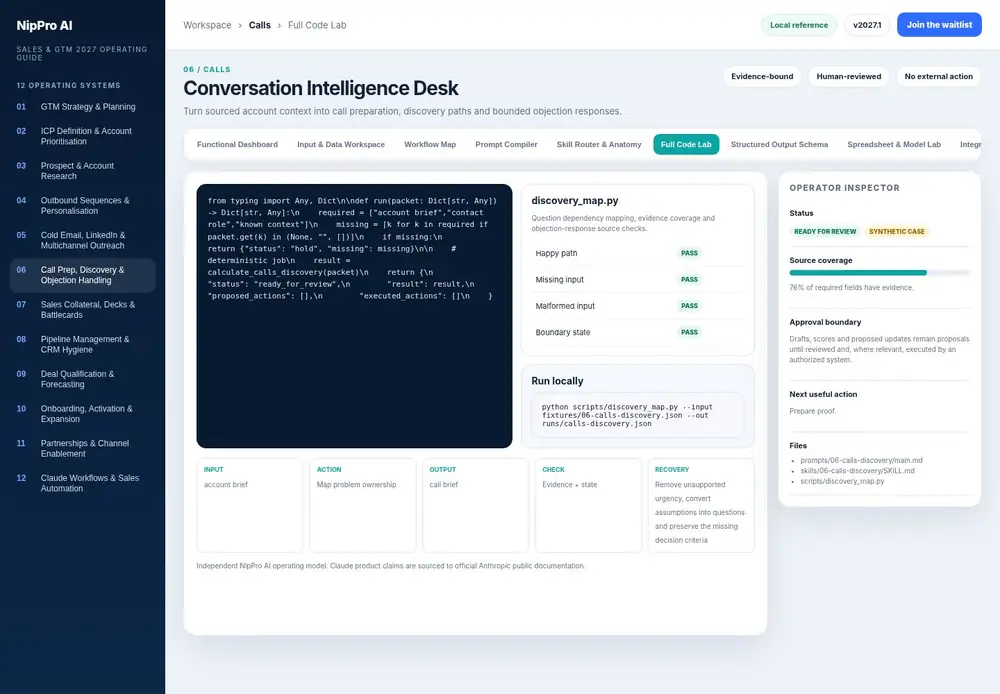
Task: Switch to Input & Data Workspace tab
Action: pyautogui.click(x=341, y=145)
